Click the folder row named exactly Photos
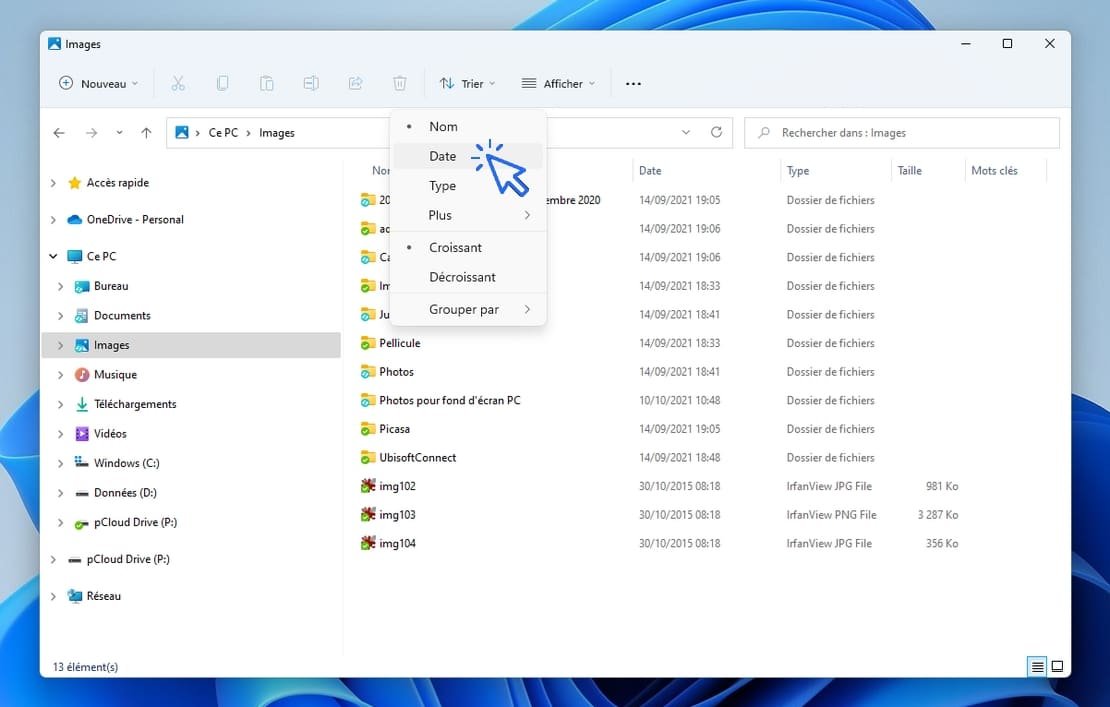 point(396,372)
